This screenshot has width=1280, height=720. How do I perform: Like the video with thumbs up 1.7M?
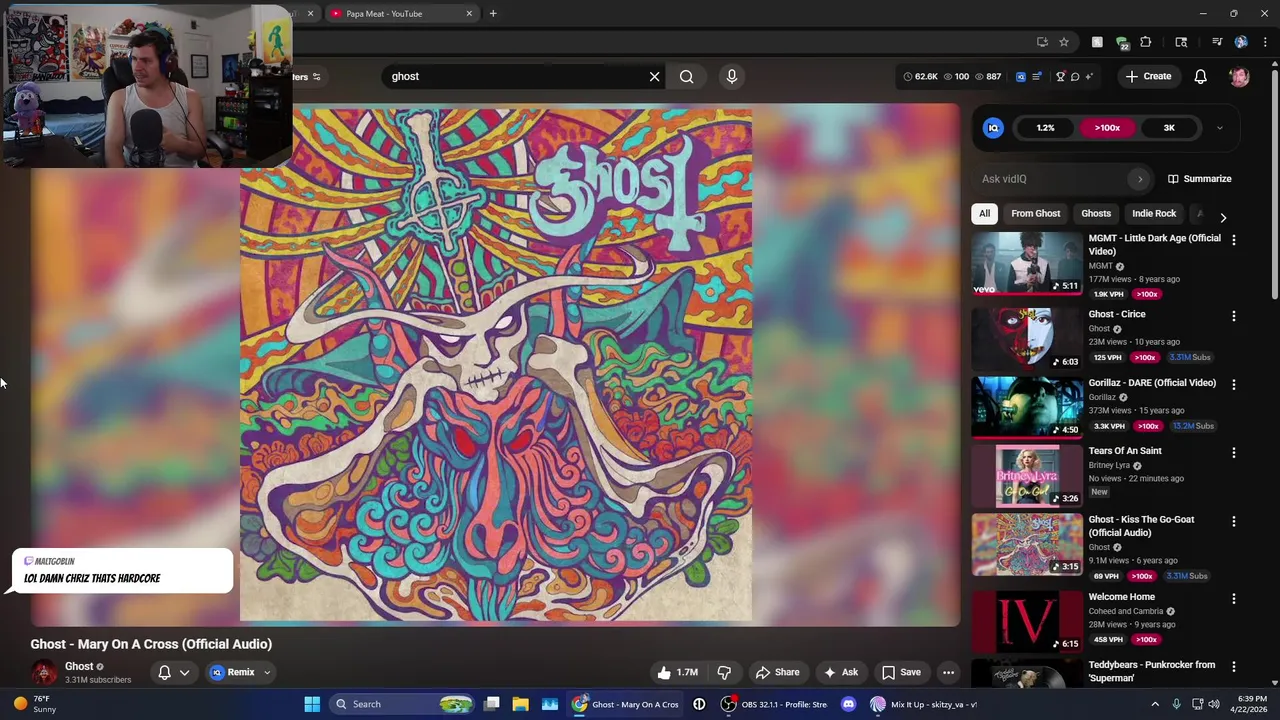(x=678, y=672)
